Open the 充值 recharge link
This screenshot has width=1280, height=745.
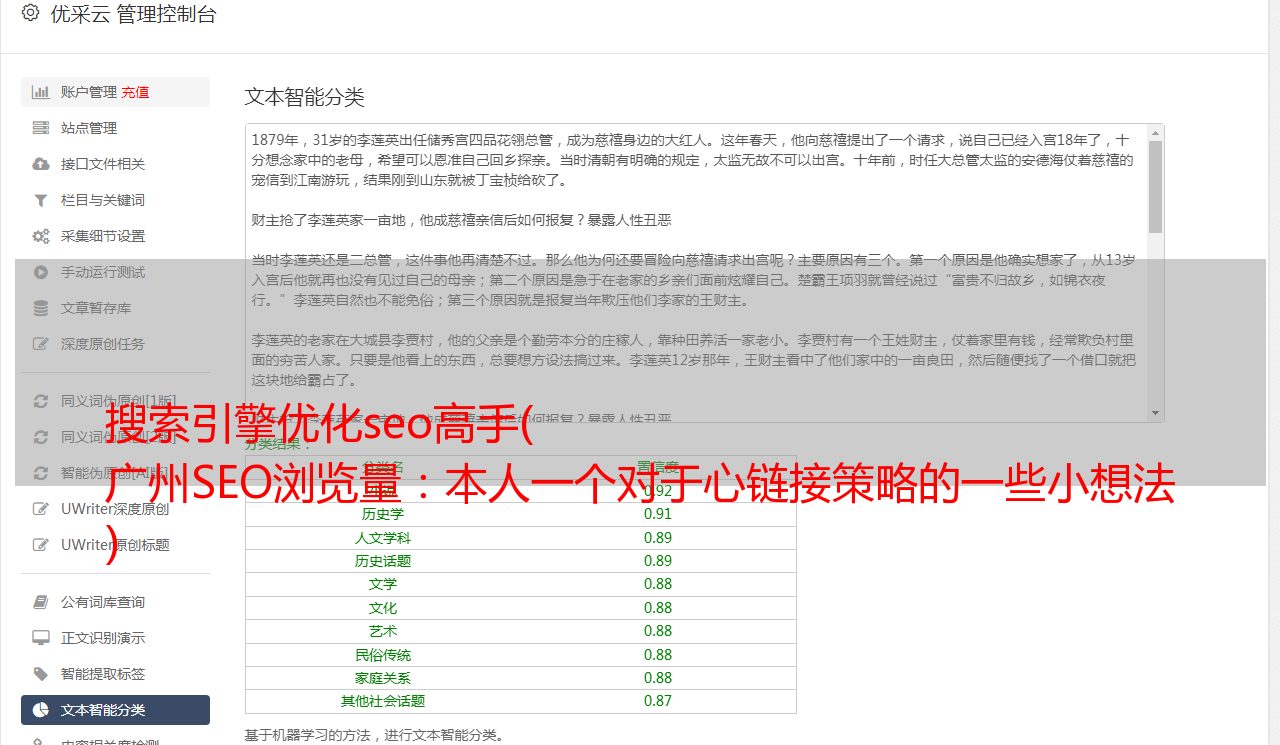coord(135,92)
